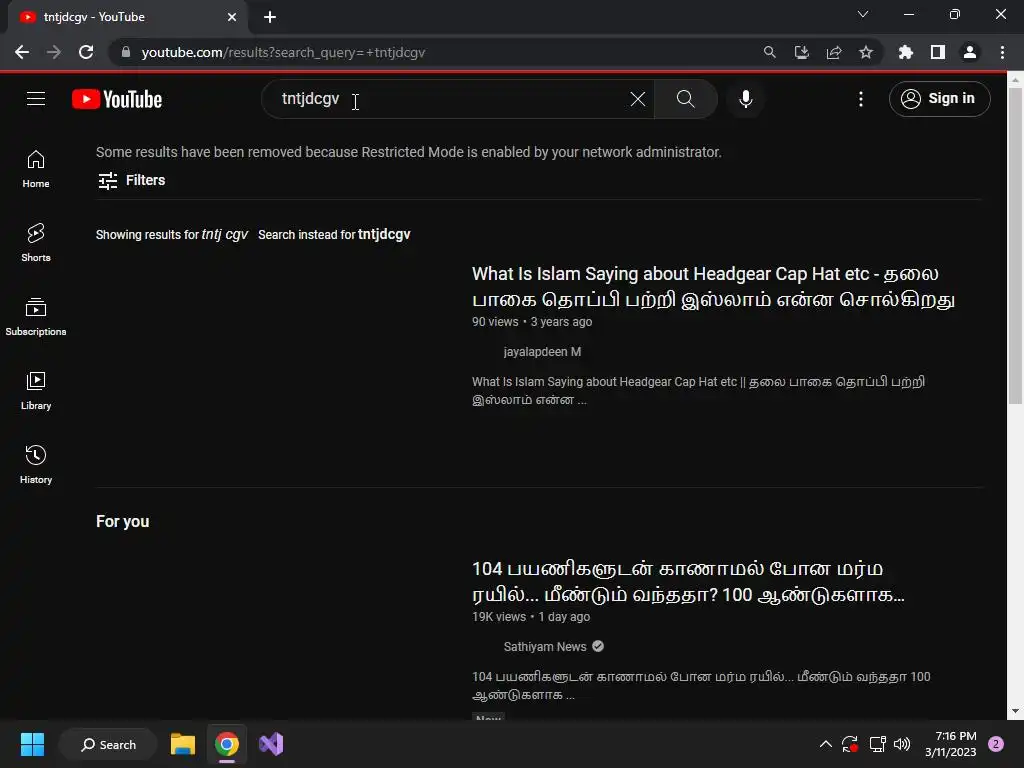Open Chrome tab search chevron
This screenshot has height=768, width=1024.
point(863,14)
